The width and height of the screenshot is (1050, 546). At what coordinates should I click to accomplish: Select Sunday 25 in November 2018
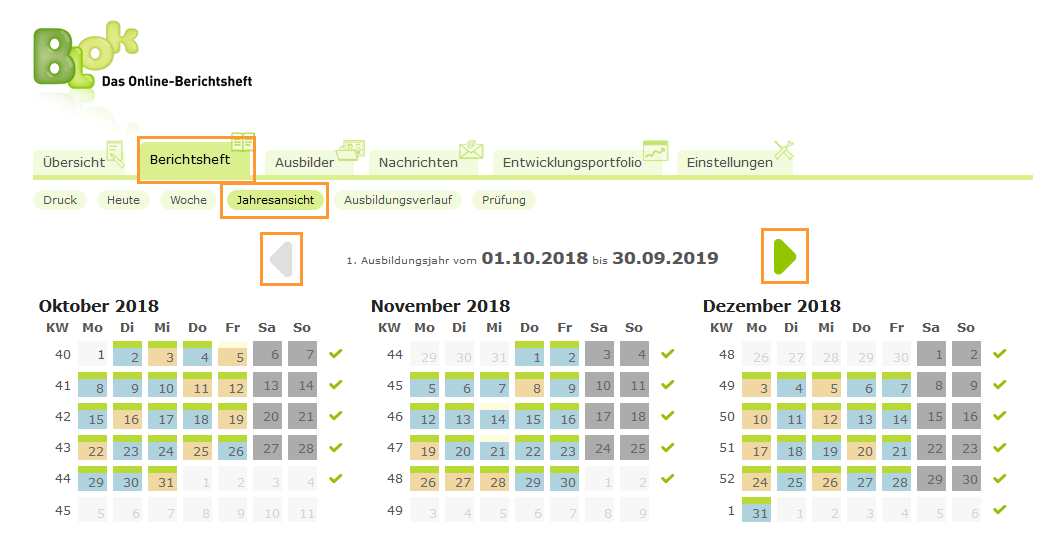tap(634, 448)
